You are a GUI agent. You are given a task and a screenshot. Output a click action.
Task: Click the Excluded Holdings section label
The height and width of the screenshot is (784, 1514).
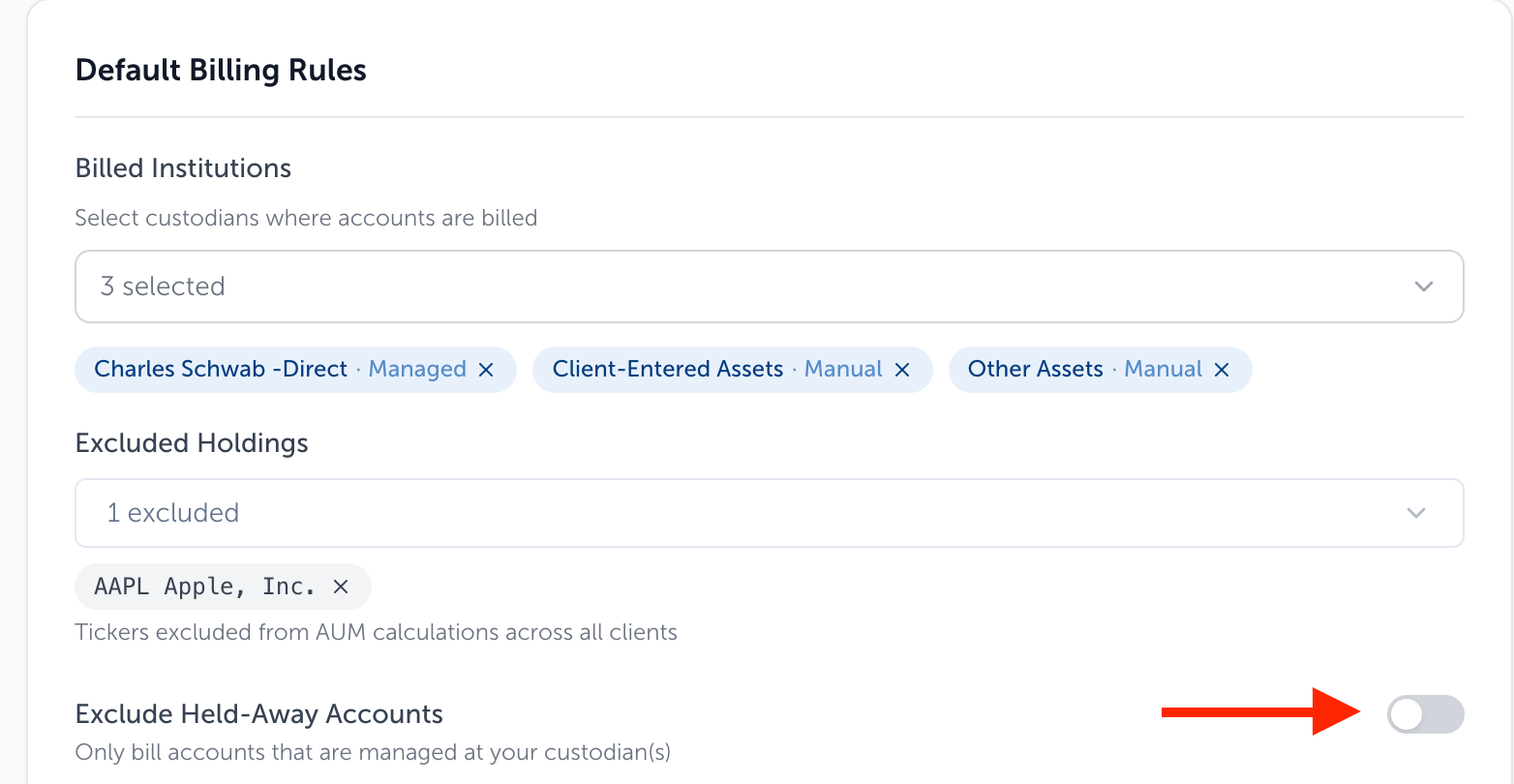pyautogui.click(x=192, y=443)
